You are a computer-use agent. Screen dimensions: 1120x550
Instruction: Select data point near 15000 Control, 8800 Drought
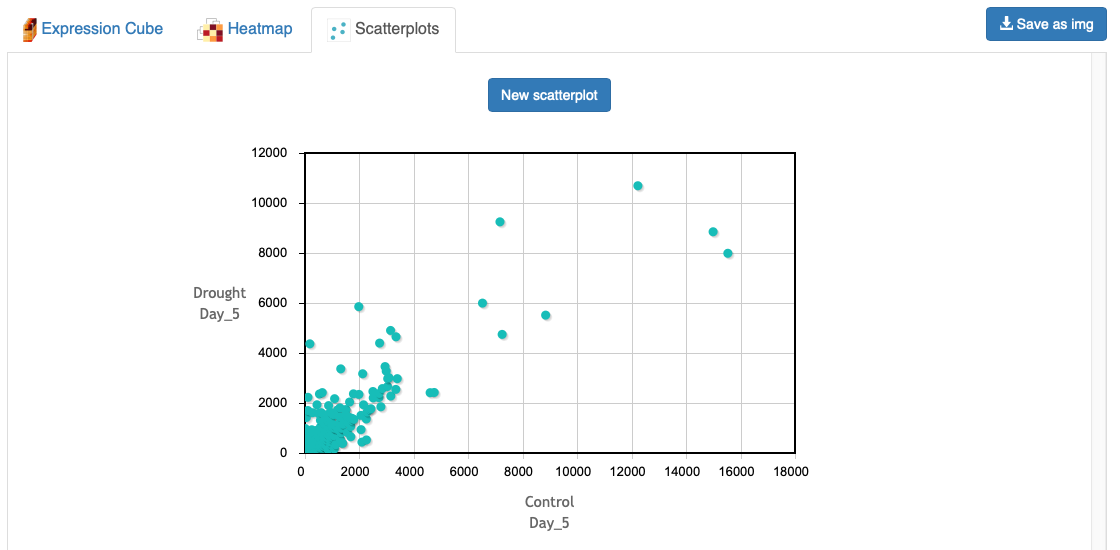click(x=713, y=232)
